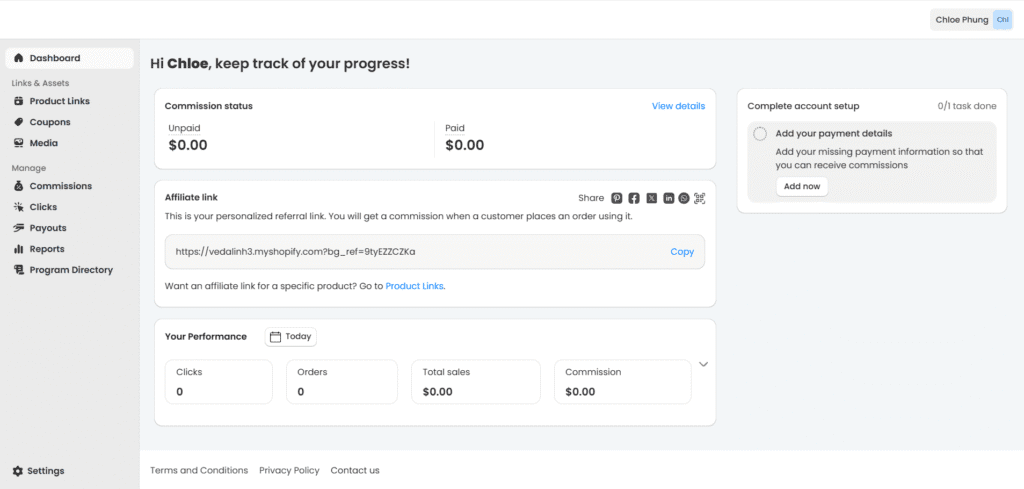Click the Commissions money bag icon
The image size is (1024, 489).
(18, 186)
